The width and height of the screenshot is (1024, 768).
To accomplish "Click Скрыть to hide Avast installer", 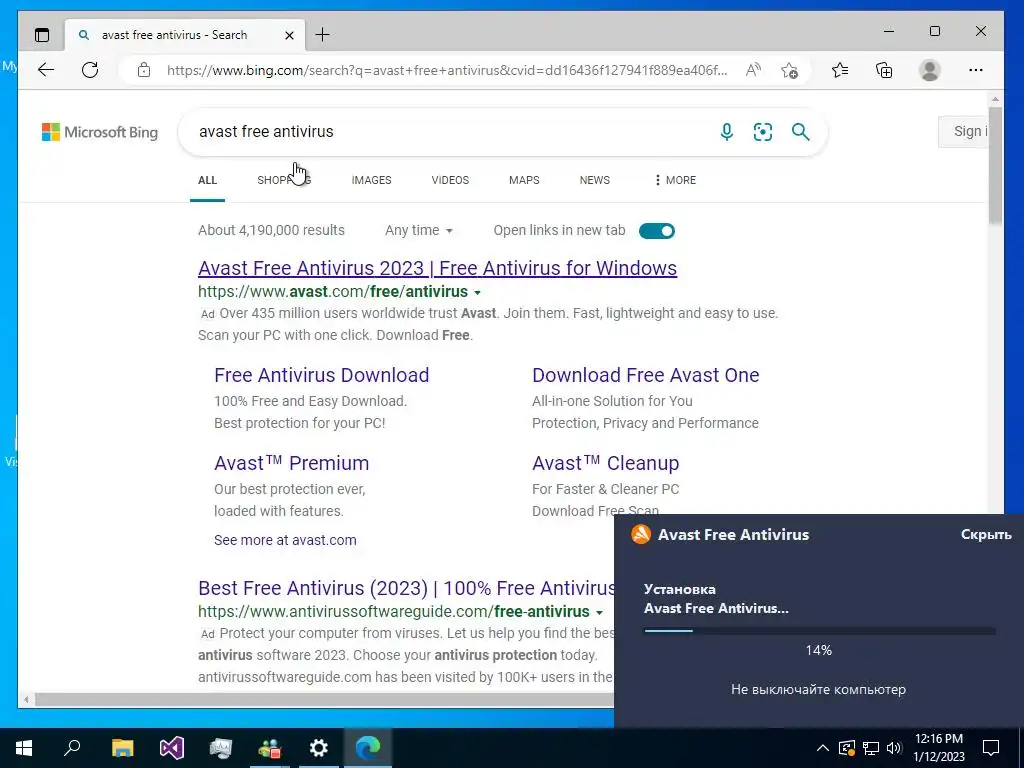I will coord(986,534).
